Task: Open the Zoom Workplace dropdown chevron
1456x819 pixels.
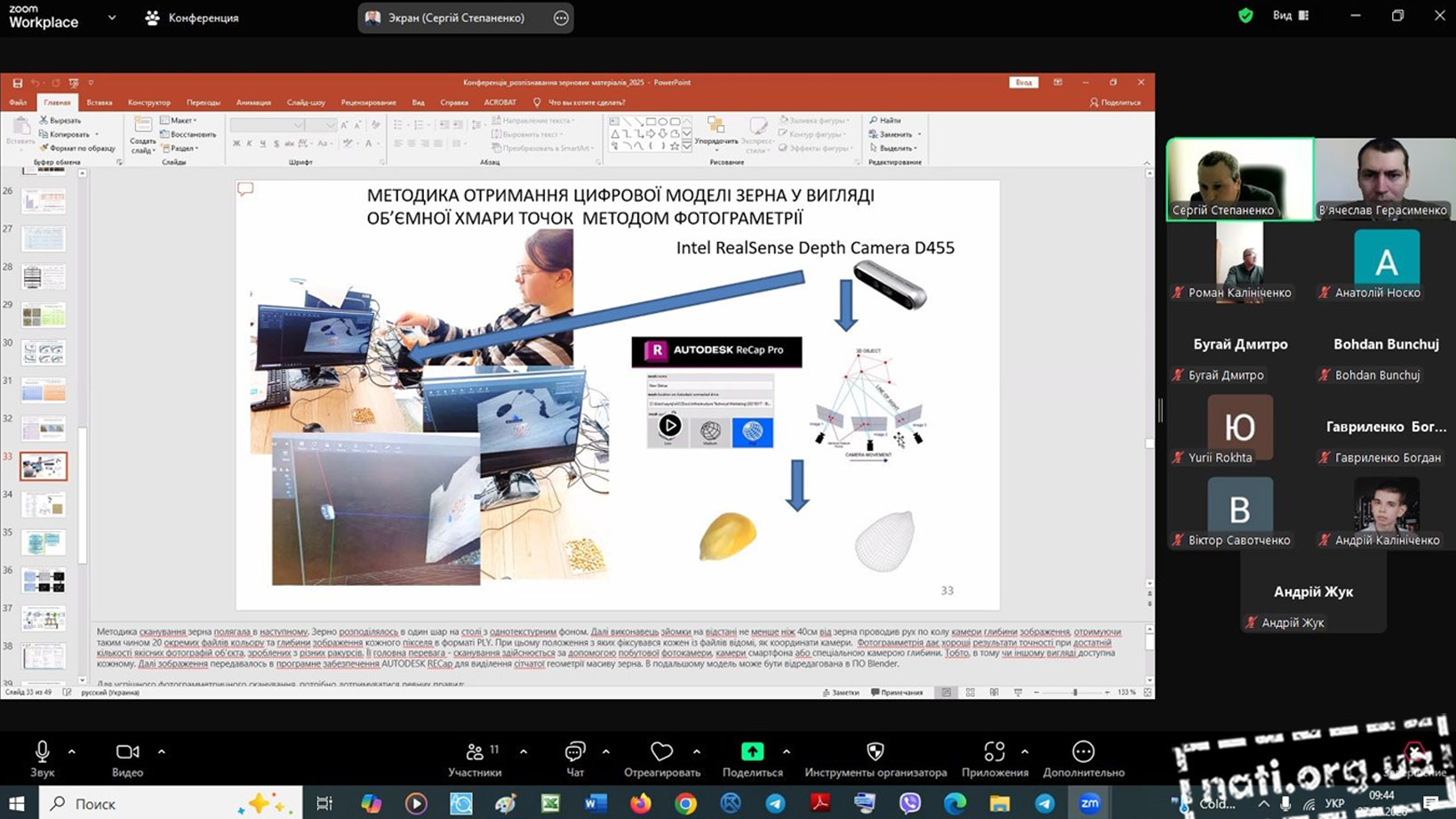Action: 112,18
